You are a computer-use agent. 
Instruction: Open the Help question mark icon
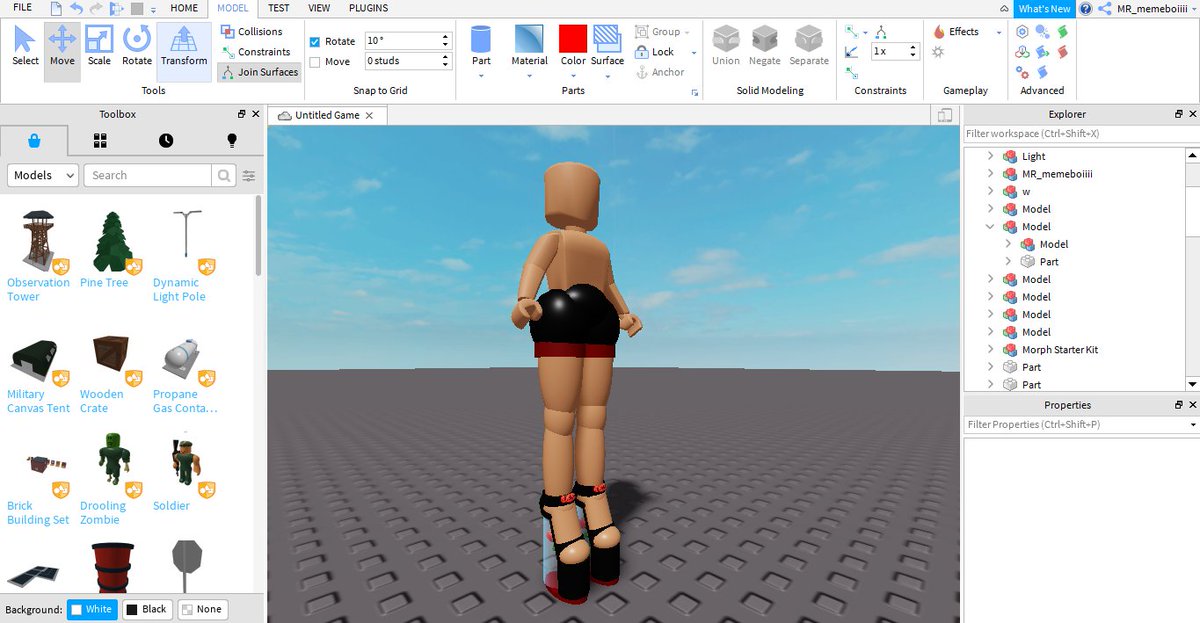(x=1086, y=8)
